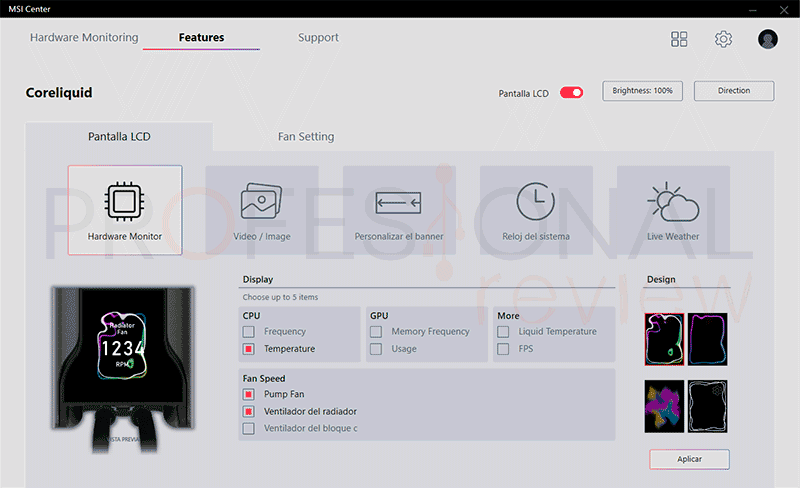Open the apps grid icon
The image size is (800, 488).
679,39
